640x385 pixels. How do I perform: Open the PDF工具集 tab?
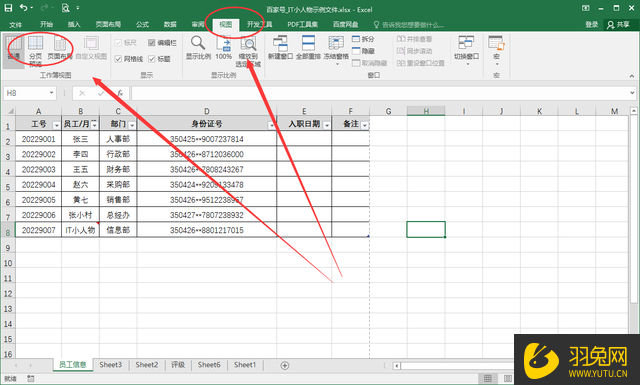click(x=302, y=24)
